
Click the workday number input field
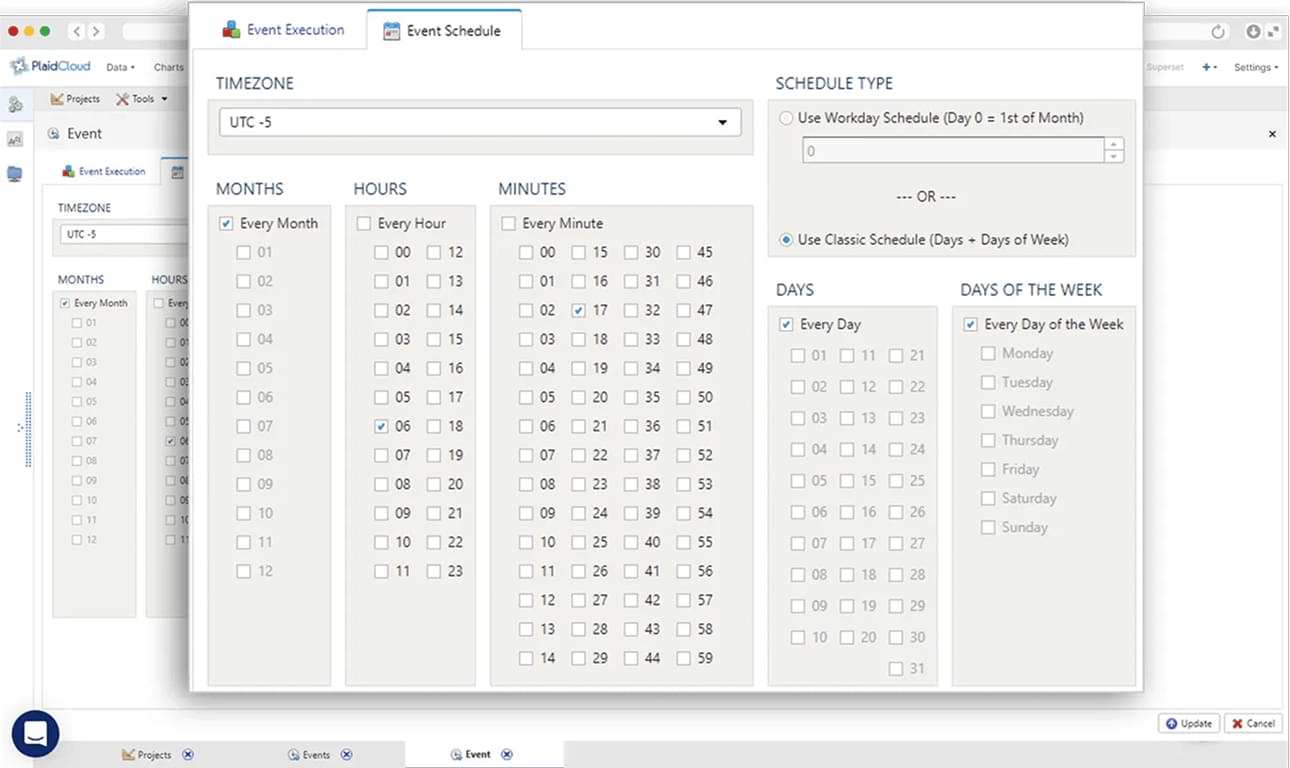click(x=952, y=151)
